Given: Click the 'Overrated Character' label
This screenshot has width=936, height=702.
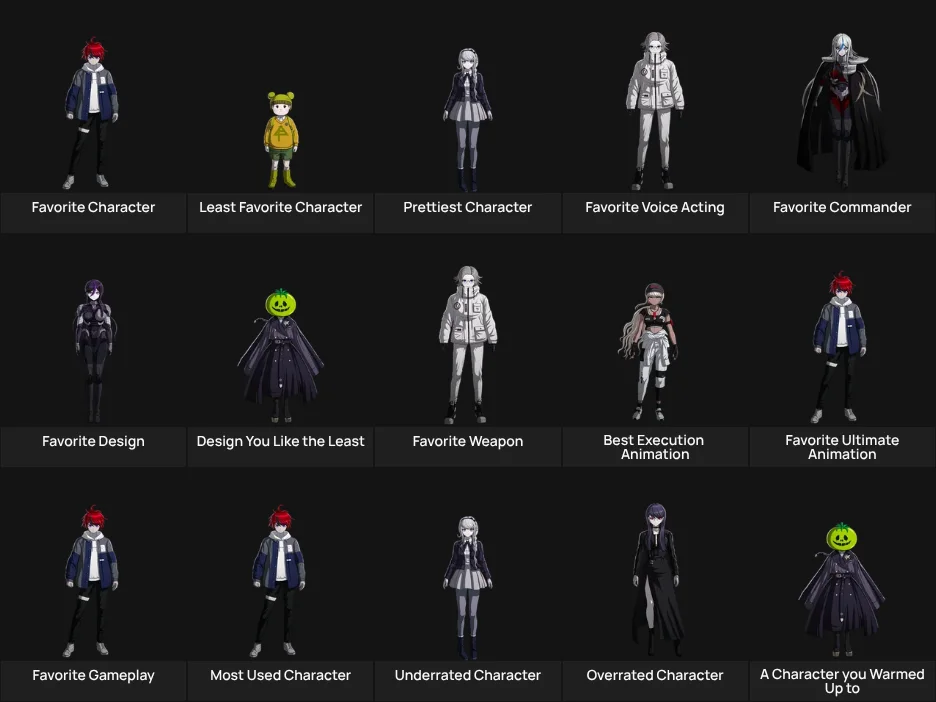Looking at the screenshot, I should tap(655, 675).
